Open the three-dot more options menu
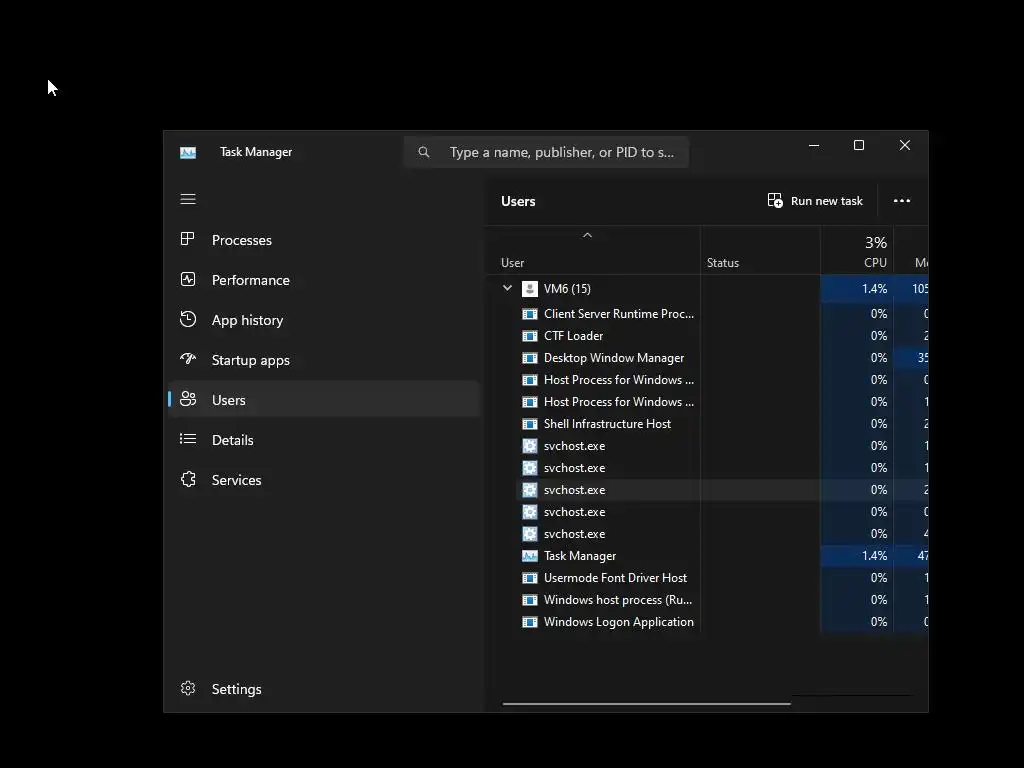Image resolution: width=1024 pixels, height=768 pixels. click(x=902, y=200)
